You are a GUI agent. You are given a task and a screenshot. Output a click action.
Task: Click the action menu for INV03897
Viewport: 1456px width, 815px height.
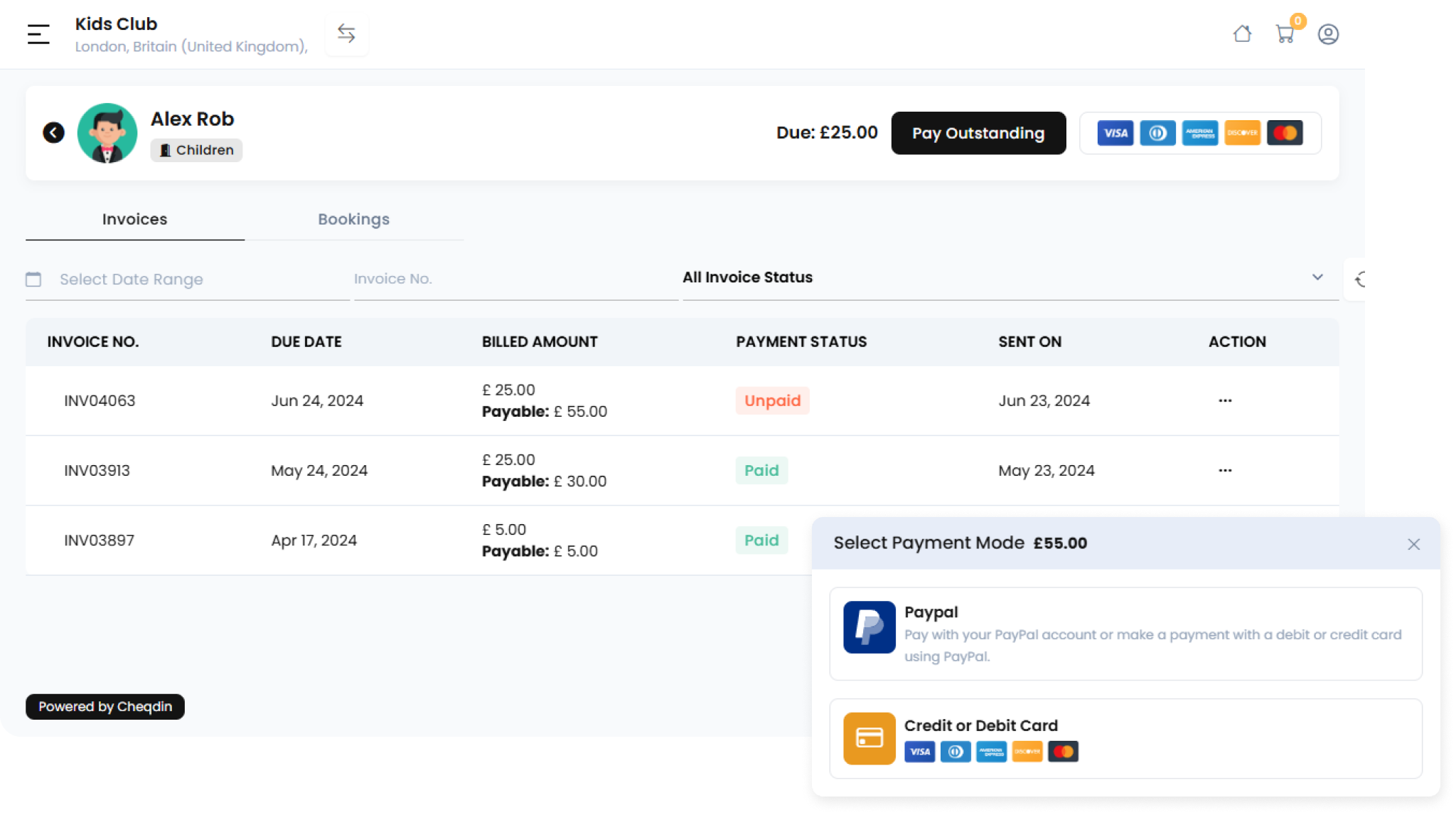pos(1225,540)
